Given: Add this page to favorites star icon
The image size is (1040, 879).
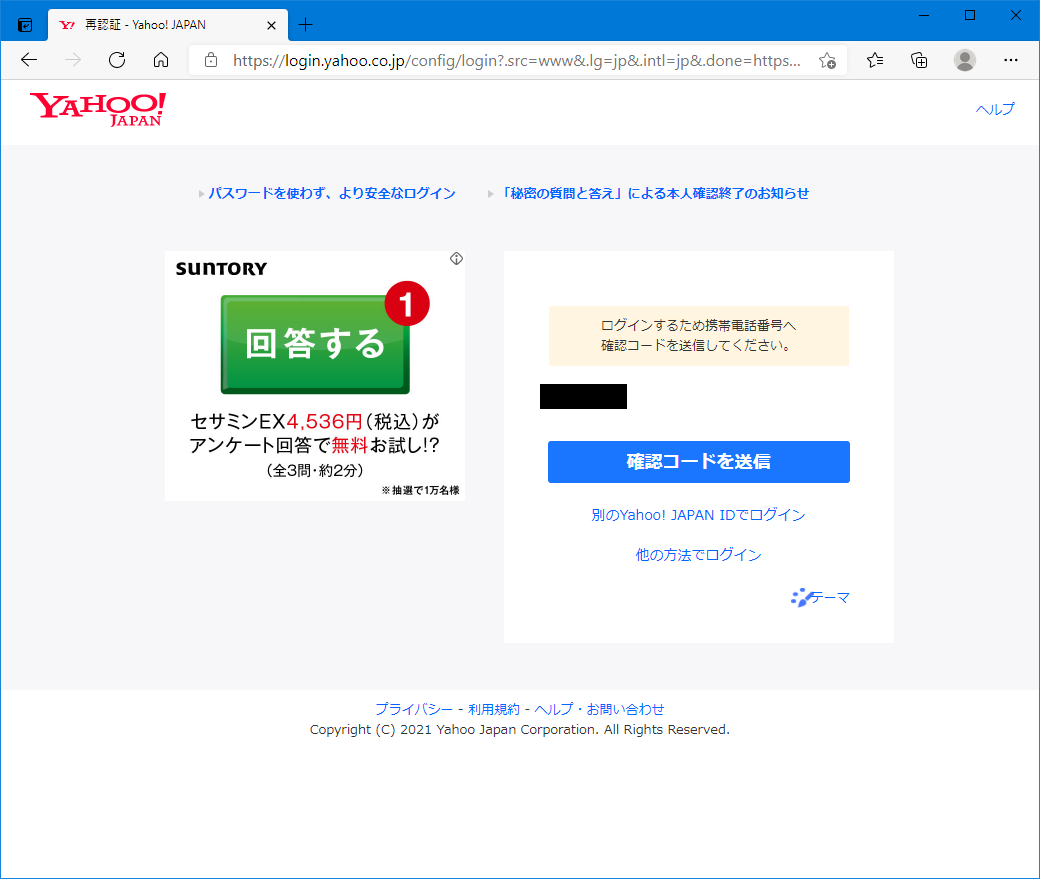Looking at the screenshot, I should click(x=827, y=60).
